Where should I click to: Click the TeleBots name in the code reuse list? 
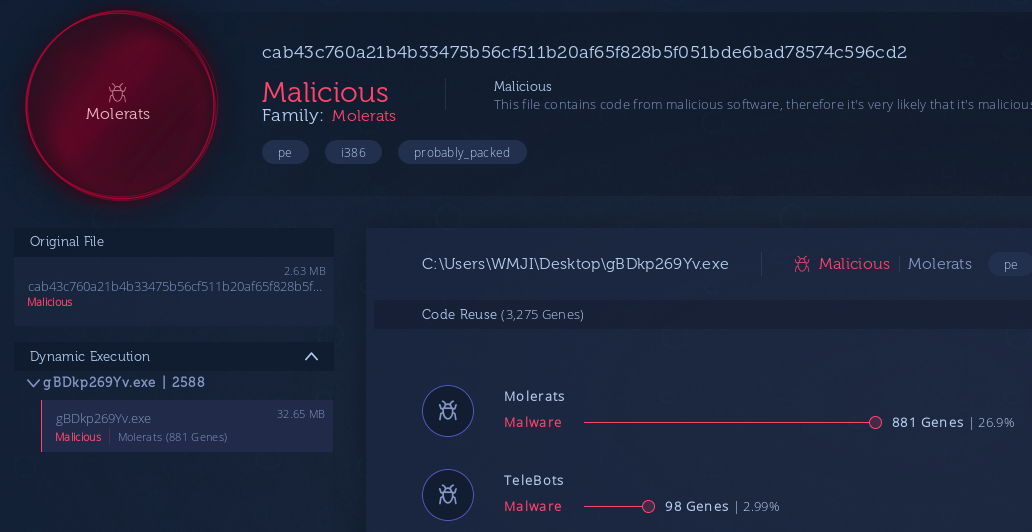click(x=534, y=480)
